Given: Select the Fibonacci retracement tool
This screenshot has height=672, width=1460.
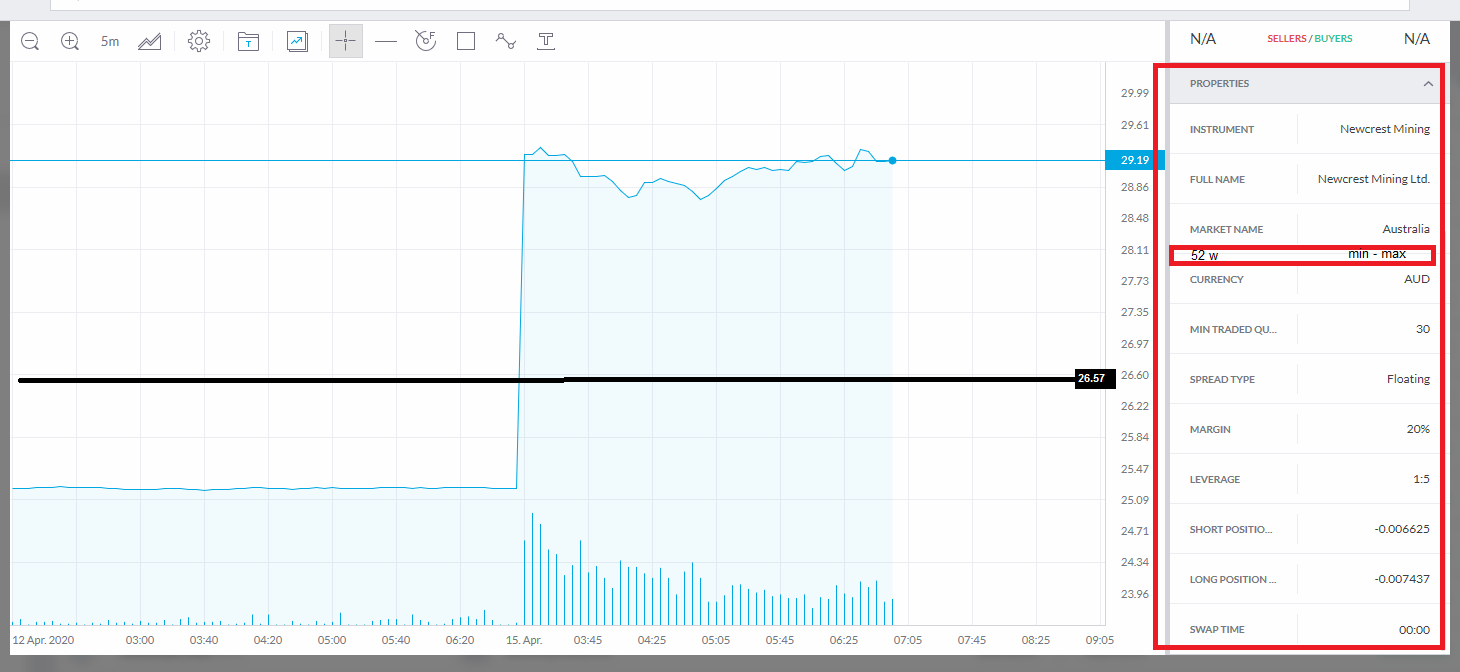Looking at the screenshot, I should click(426, 41).
